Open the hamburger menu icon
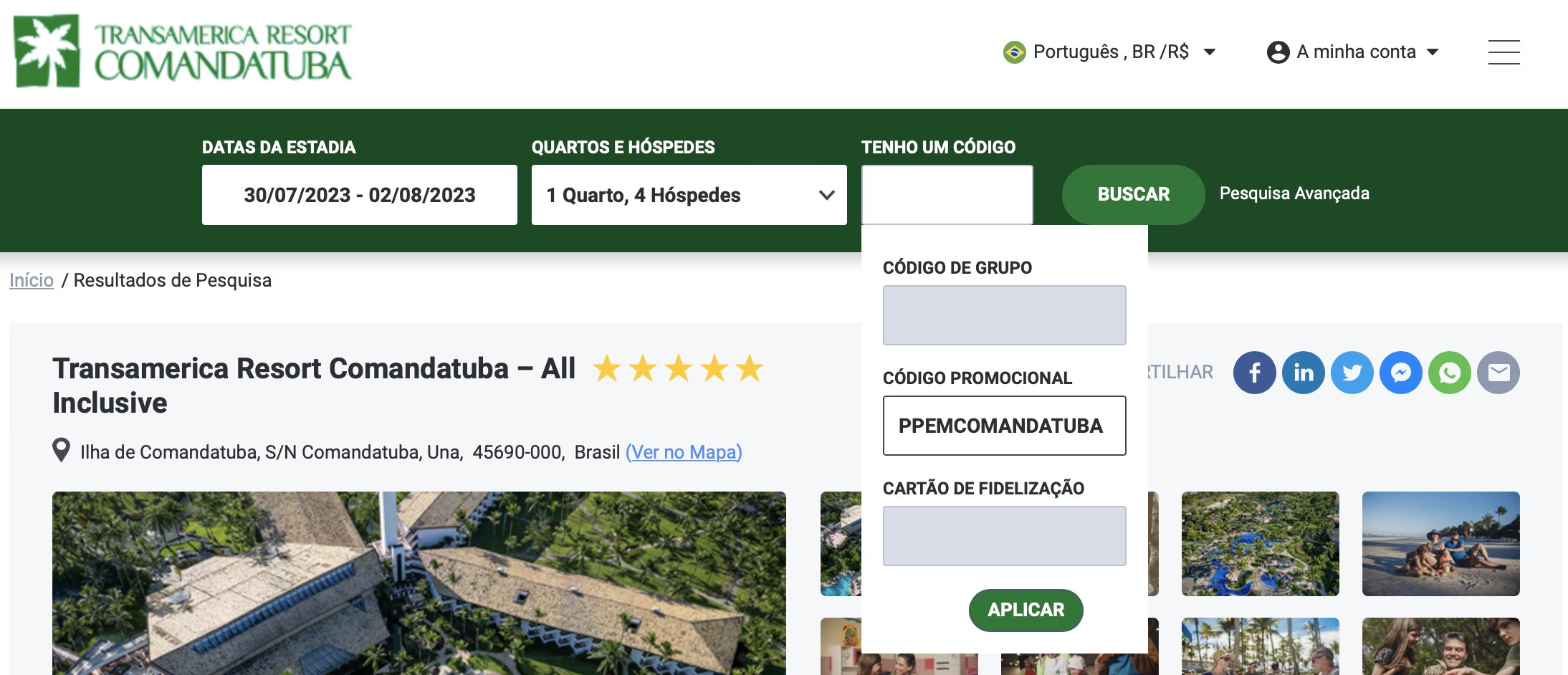This screenshot has width=1568, height=675. pyautogui.click(x=1504, y=52)
